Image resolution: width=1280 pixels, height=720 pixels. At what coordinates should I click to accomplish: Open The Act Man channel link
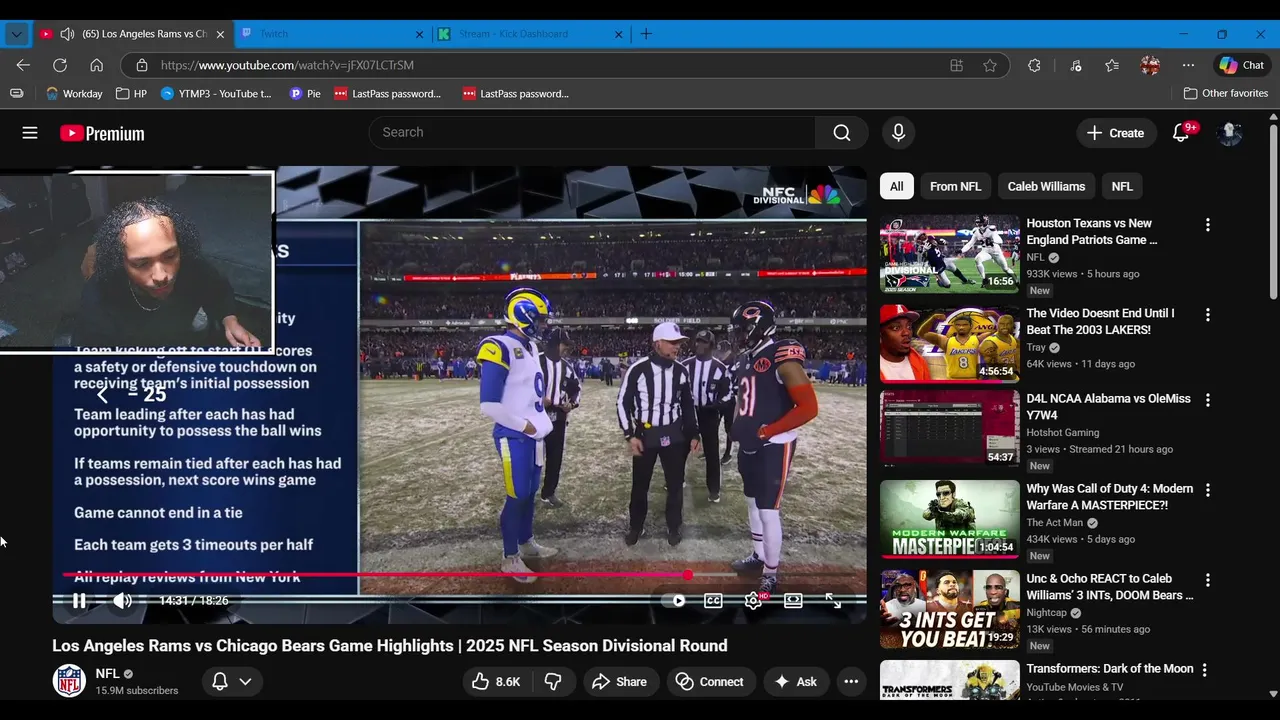pos(1056,522)
